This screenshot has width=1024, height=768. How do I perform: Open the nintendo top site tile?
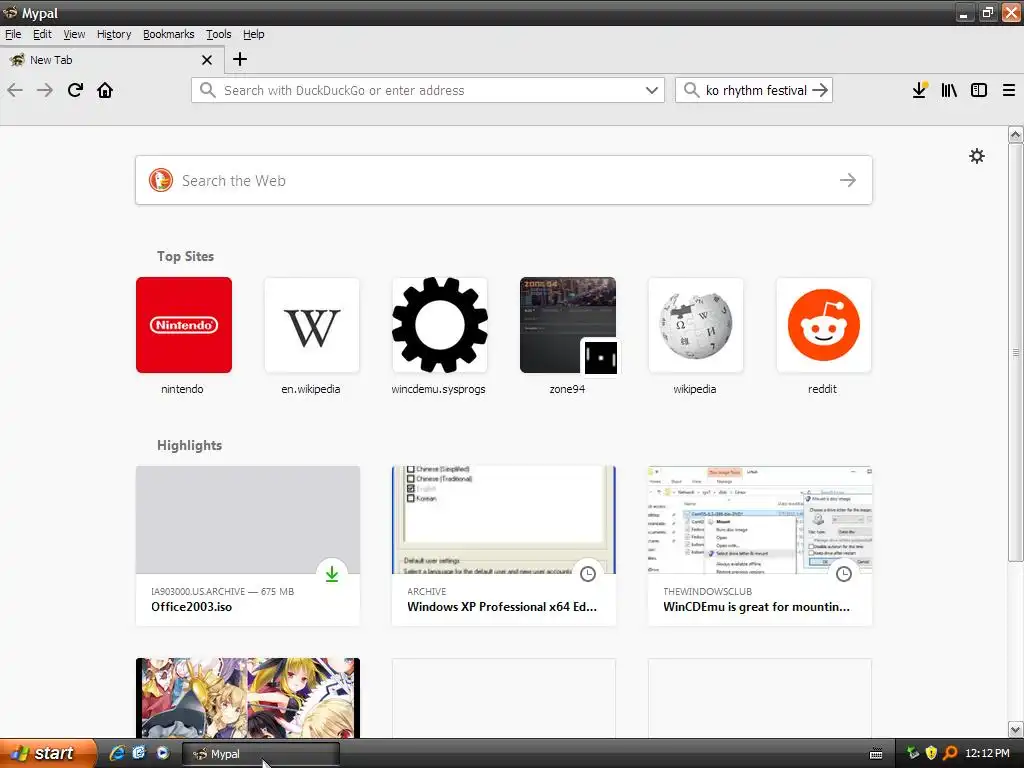184,325
